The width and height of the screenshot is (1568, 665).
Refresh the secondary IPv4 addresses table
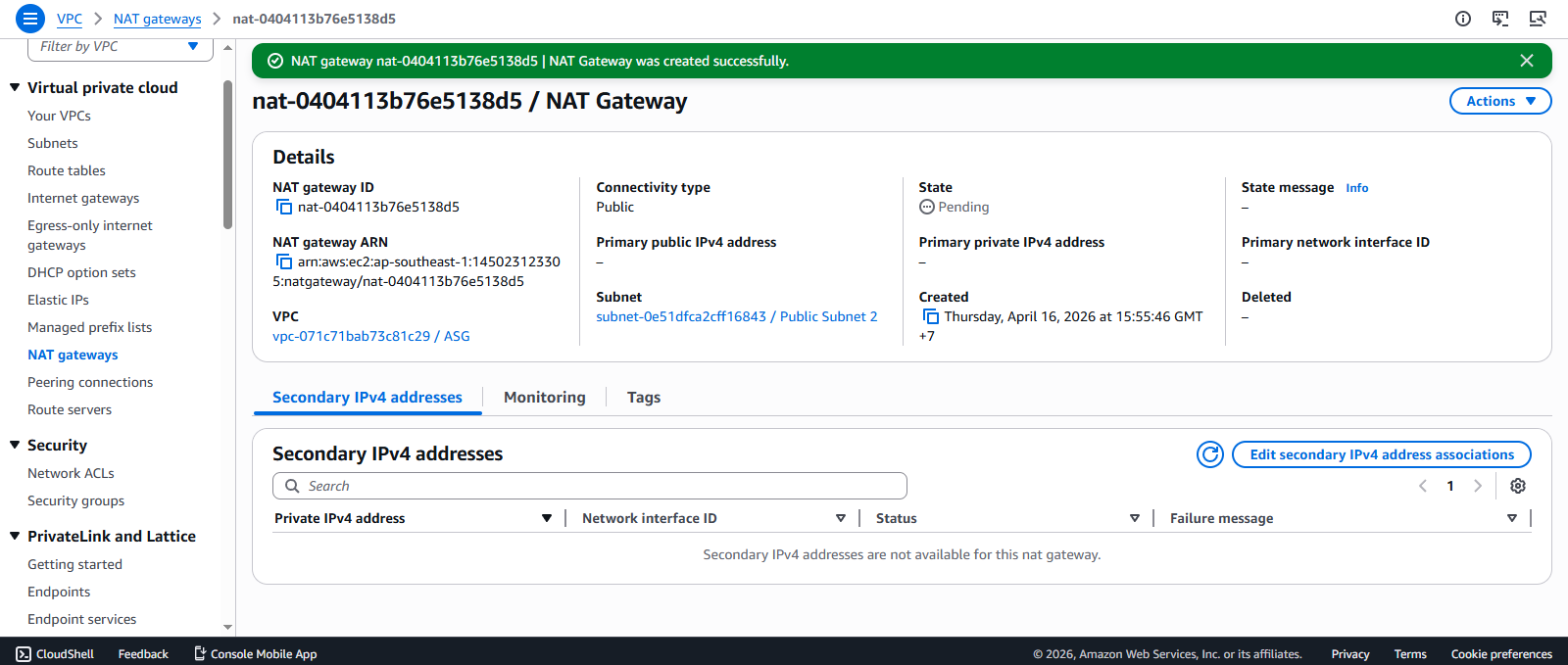[x=1210, y=454]
